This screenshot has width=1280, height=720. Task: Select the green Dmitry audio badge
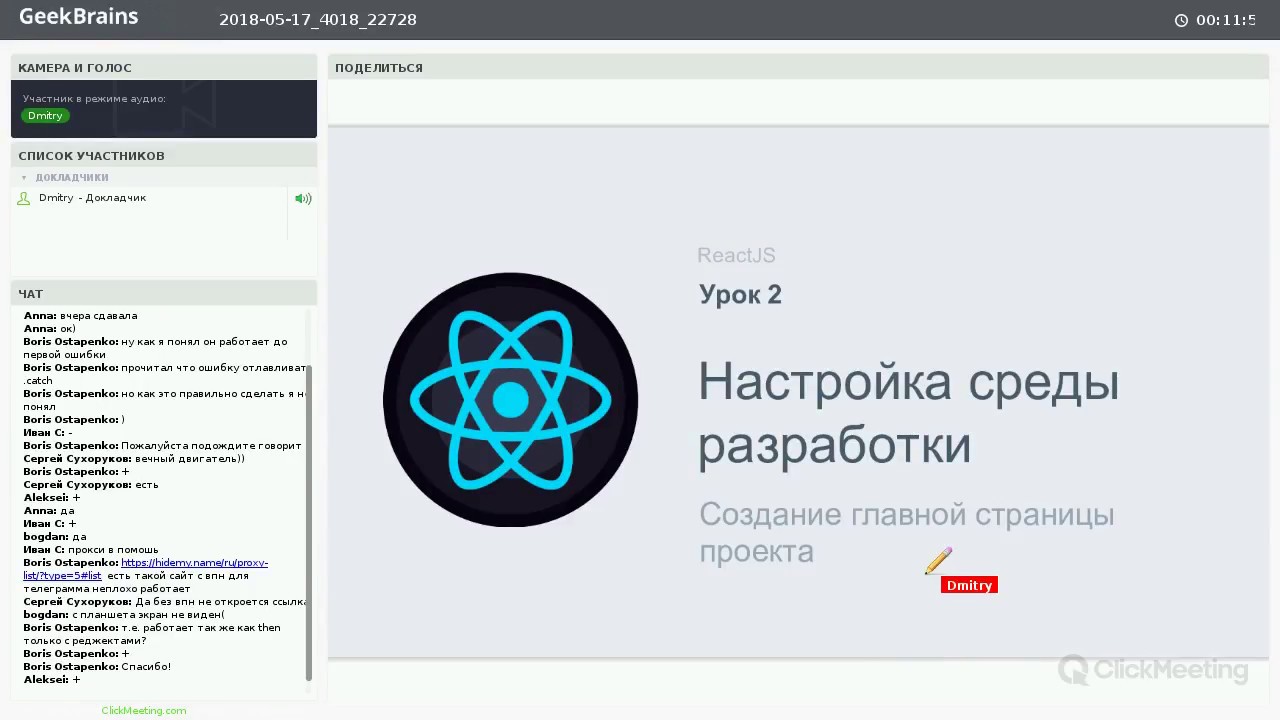[45, 116]
